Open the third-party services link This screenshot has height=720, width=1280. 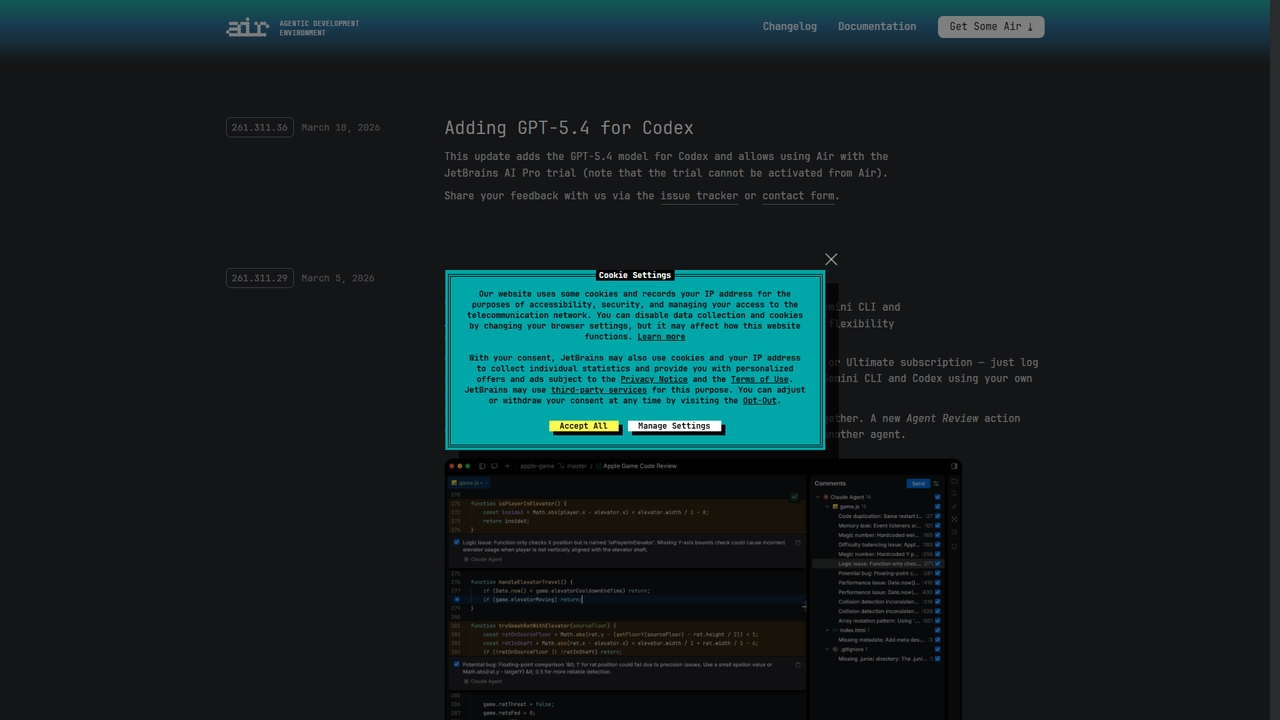(599, 390)
